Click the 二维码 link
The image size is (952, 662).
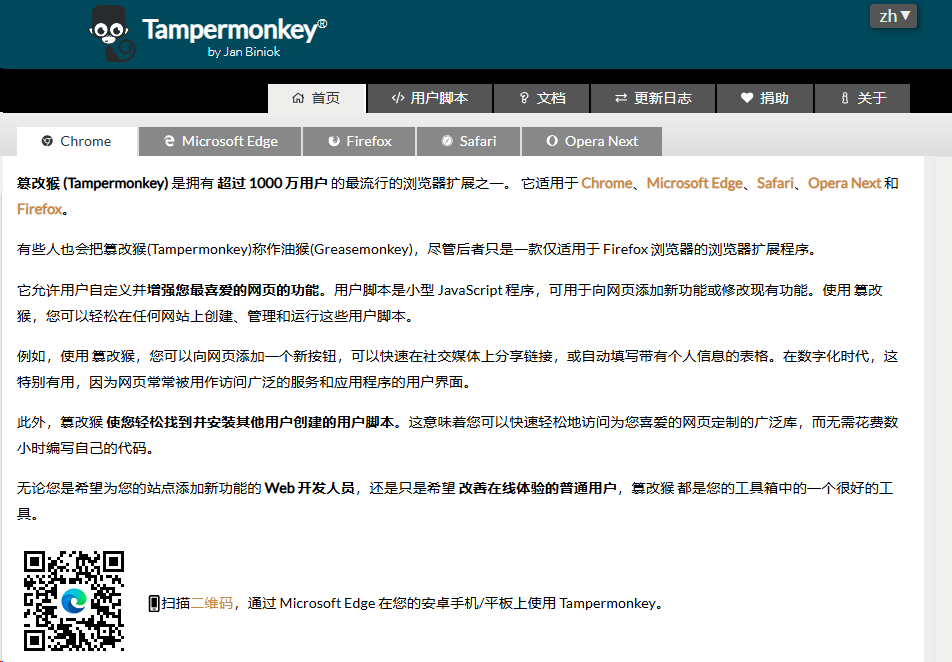pyautogui.click(x=212, y=603)
